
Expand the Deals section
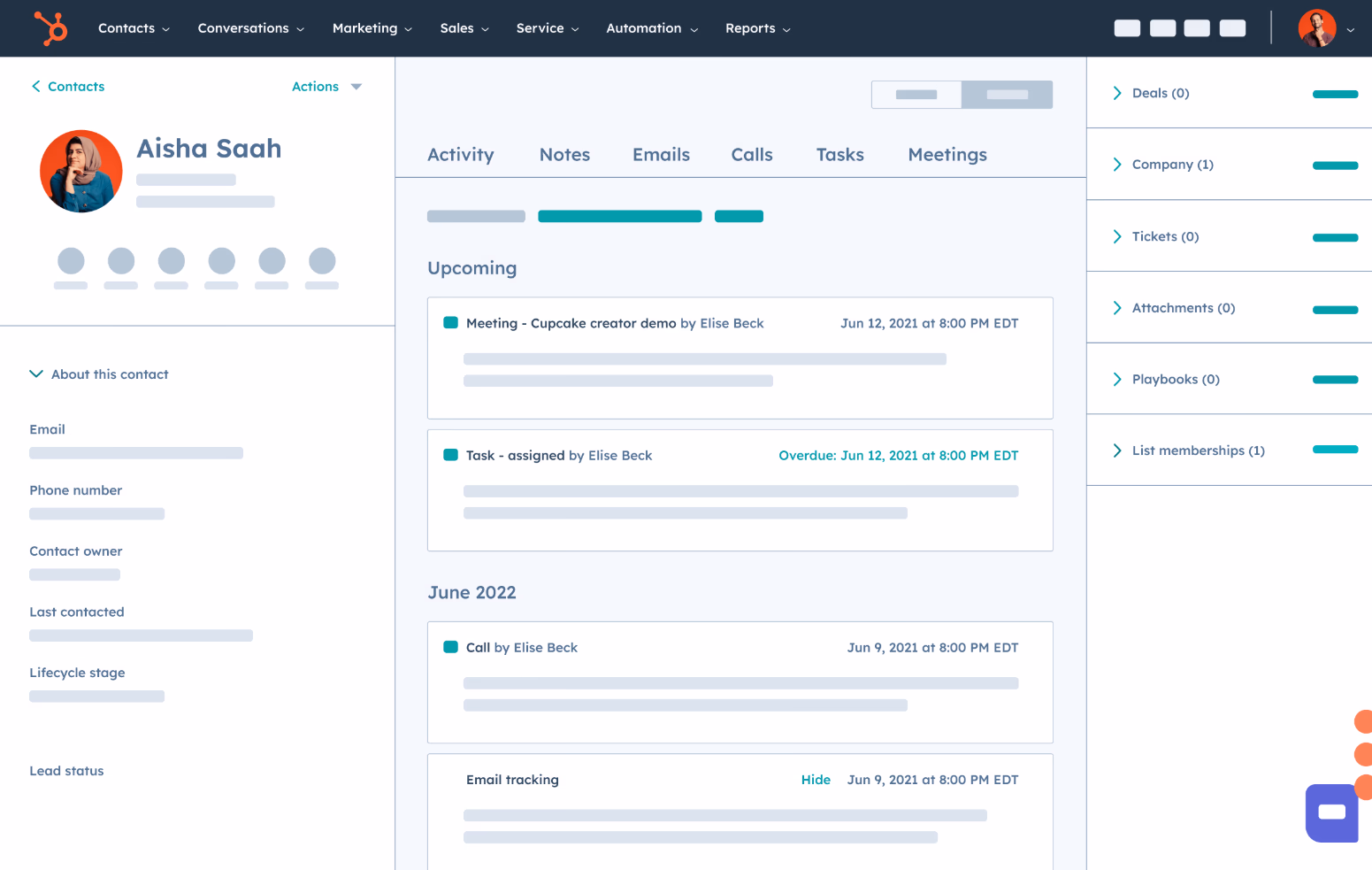tap(1117, 92)
